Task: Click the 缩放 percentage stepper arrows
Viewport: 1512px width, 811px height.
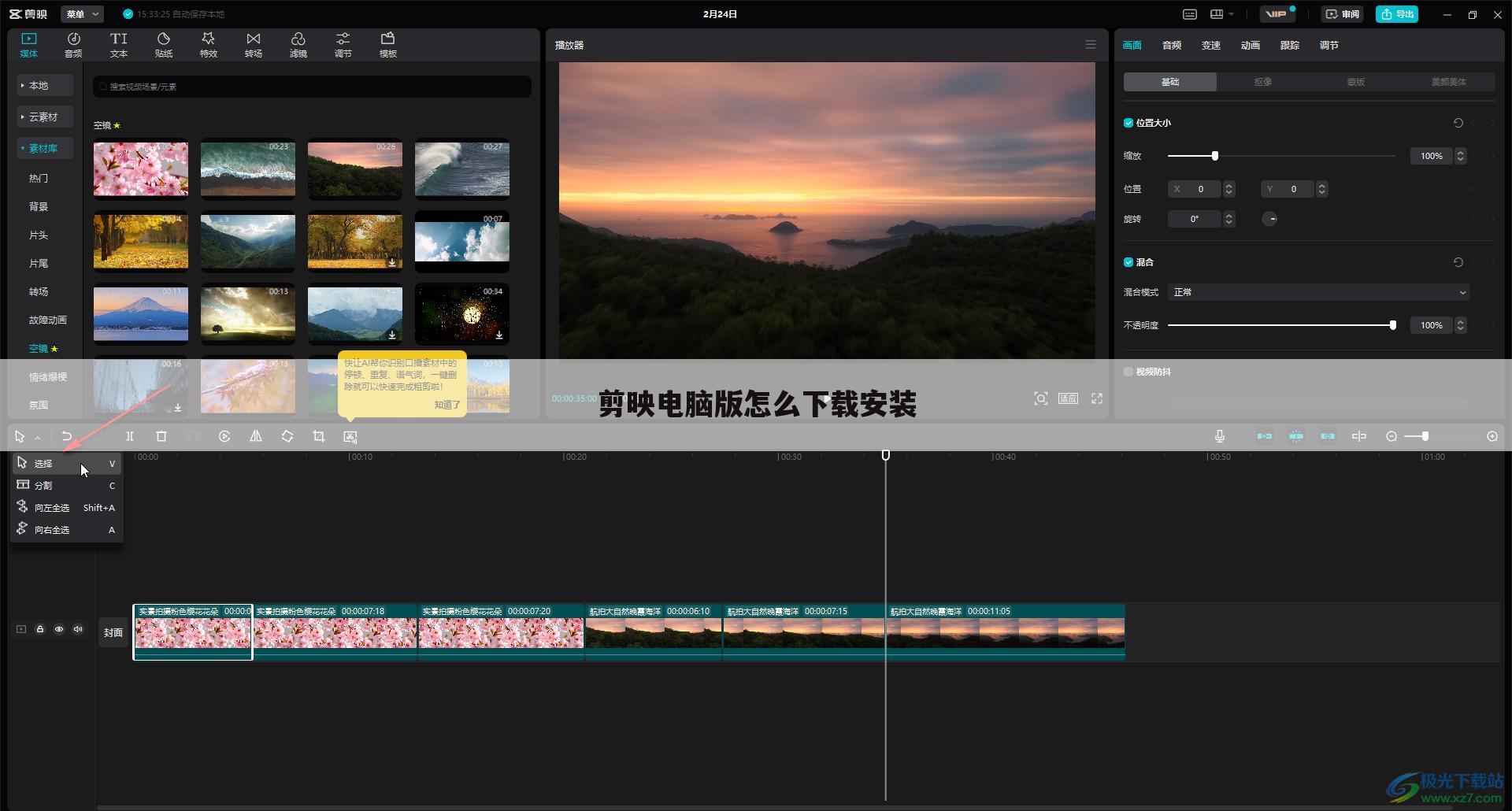Action: (x=1461, y=156)
